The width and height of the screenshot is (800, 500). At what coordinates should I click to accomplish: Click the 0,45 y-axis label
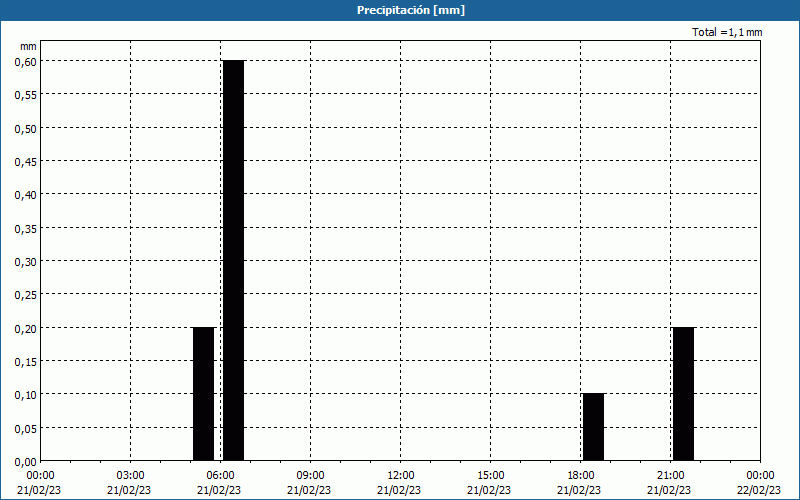point(26,161)
